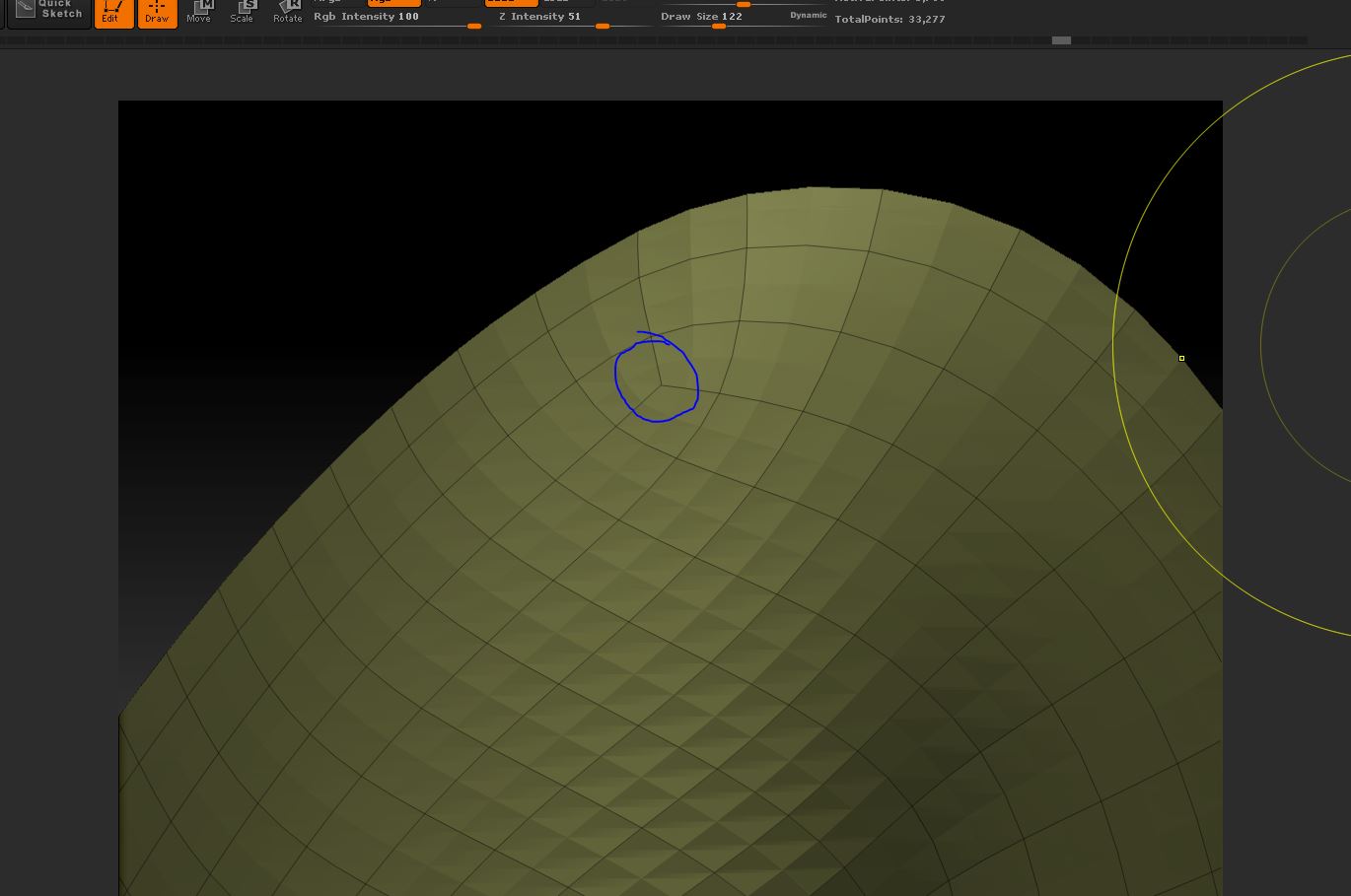Viewport: 1351px width, 896px height.
Task: Toggle Draw mode button
Action: (x=158, y=13)
